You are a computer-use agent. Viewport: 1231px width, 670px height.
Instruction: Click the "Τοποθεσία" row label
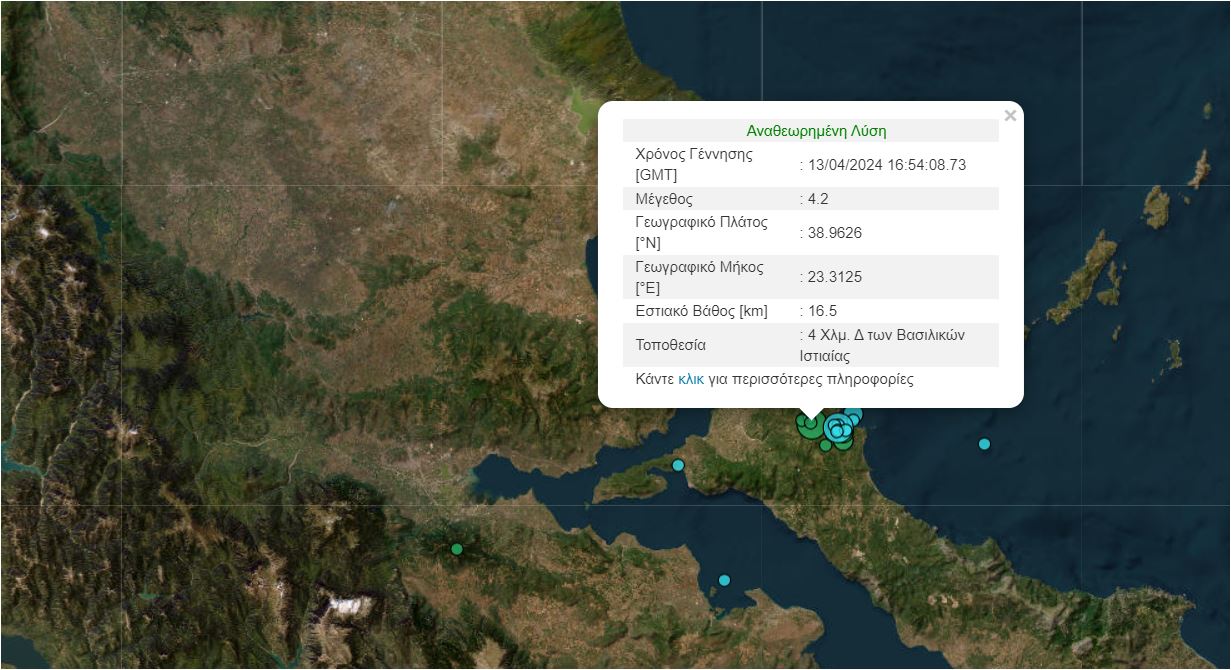tap(671, 345)
